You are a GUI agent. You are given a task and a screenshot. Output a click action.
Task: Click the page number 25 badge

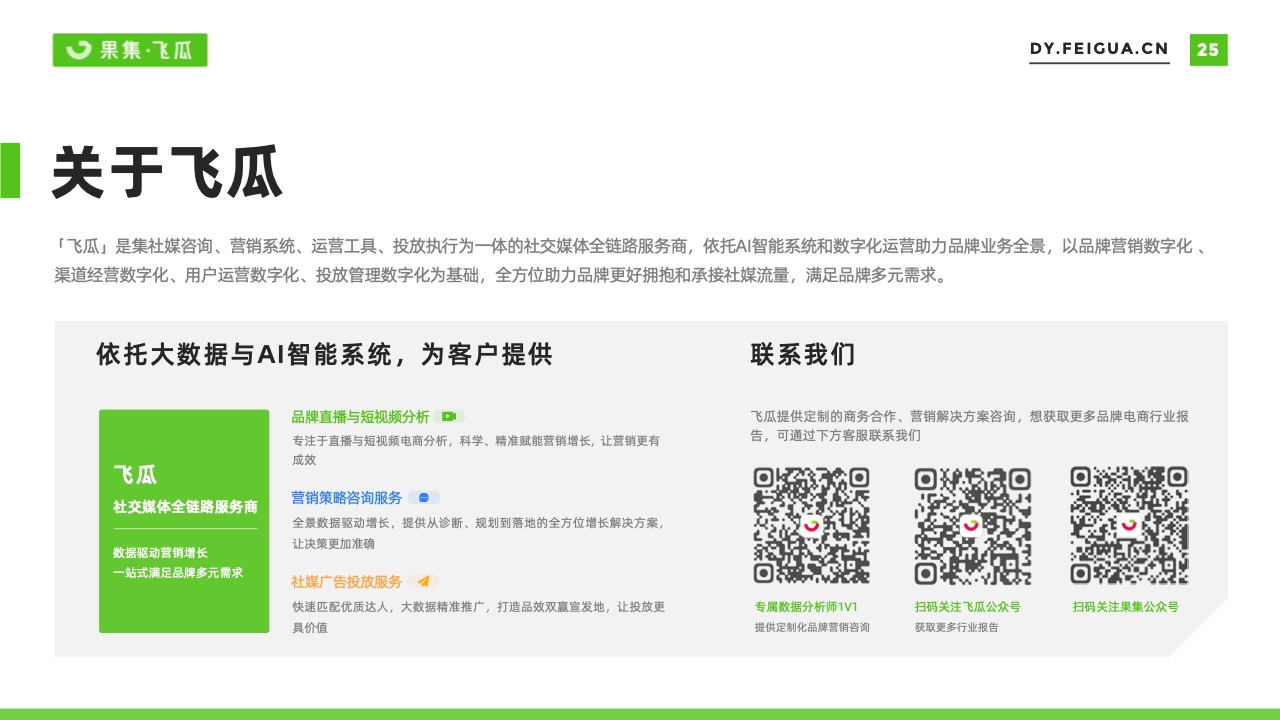(1208, 50)
